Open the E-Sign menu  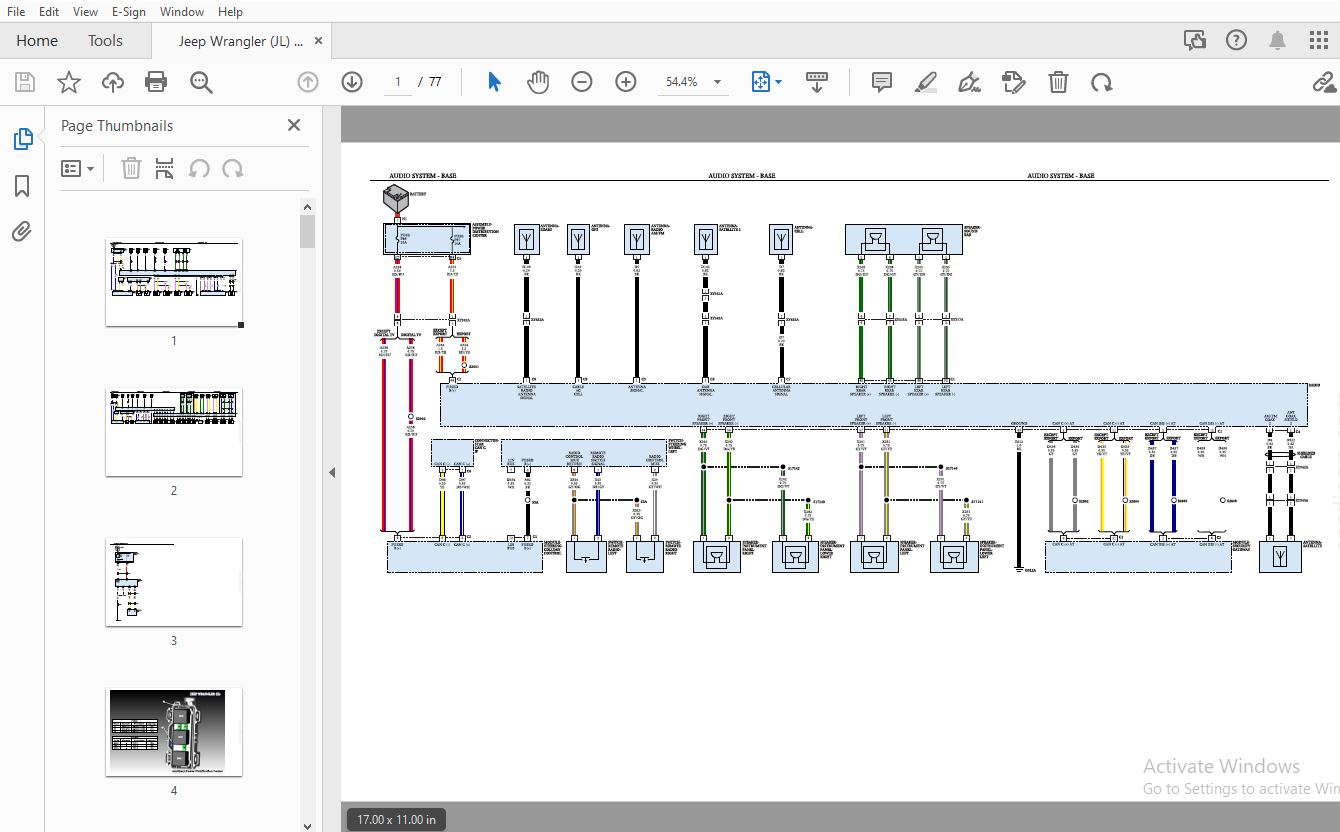[129, 11]
